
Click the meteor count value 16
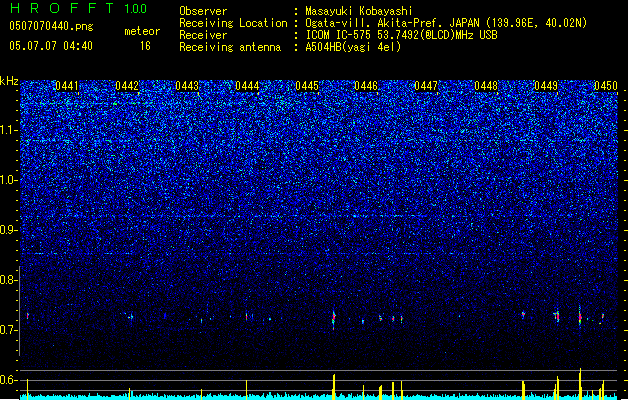click(145, 46)
